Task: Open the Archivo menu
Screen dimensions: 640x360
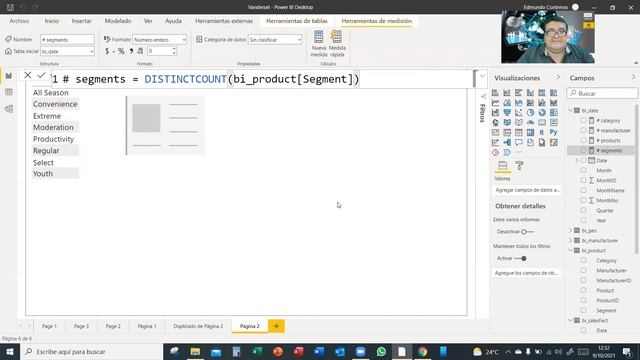Action: click(19, 21)
